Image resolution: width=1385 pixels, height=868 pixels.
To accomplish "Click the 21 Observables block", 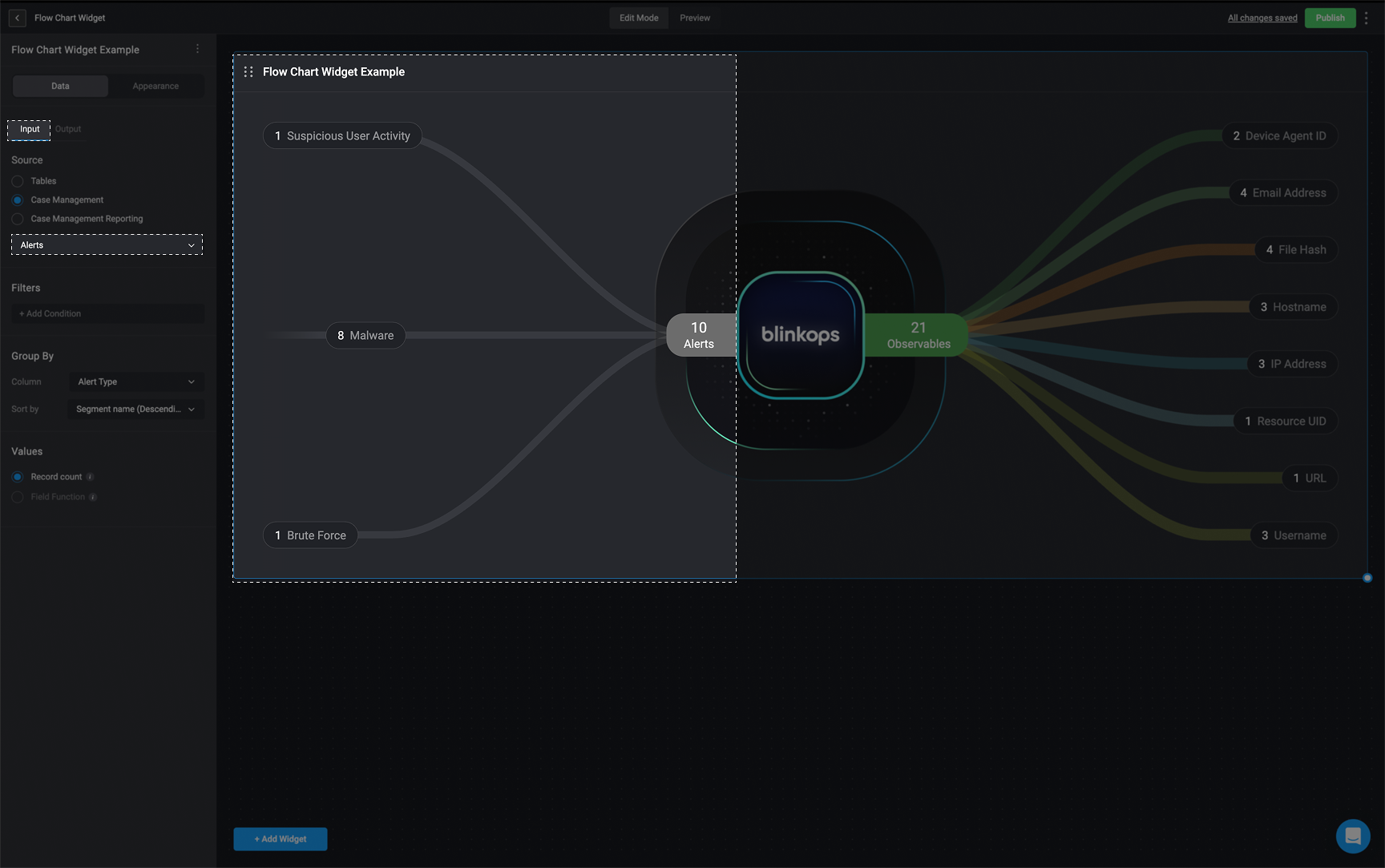I will 919,335.
